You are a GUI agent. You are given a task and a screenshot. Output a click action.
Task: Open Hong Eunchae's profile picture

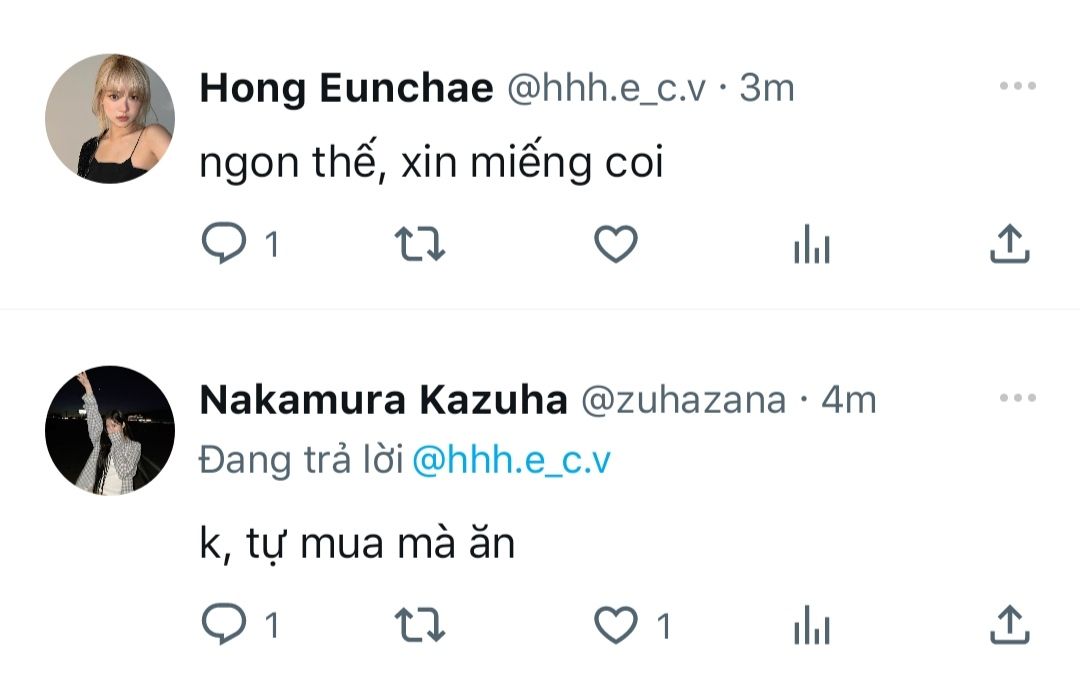point(110,118)
